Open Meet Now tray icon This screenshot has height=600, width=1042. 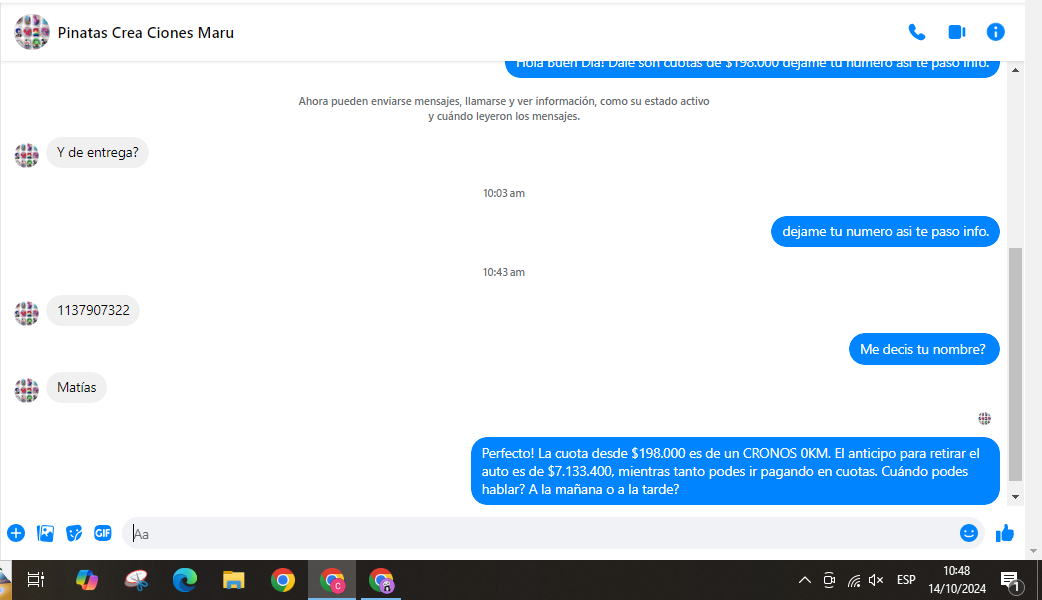[829, 580]
